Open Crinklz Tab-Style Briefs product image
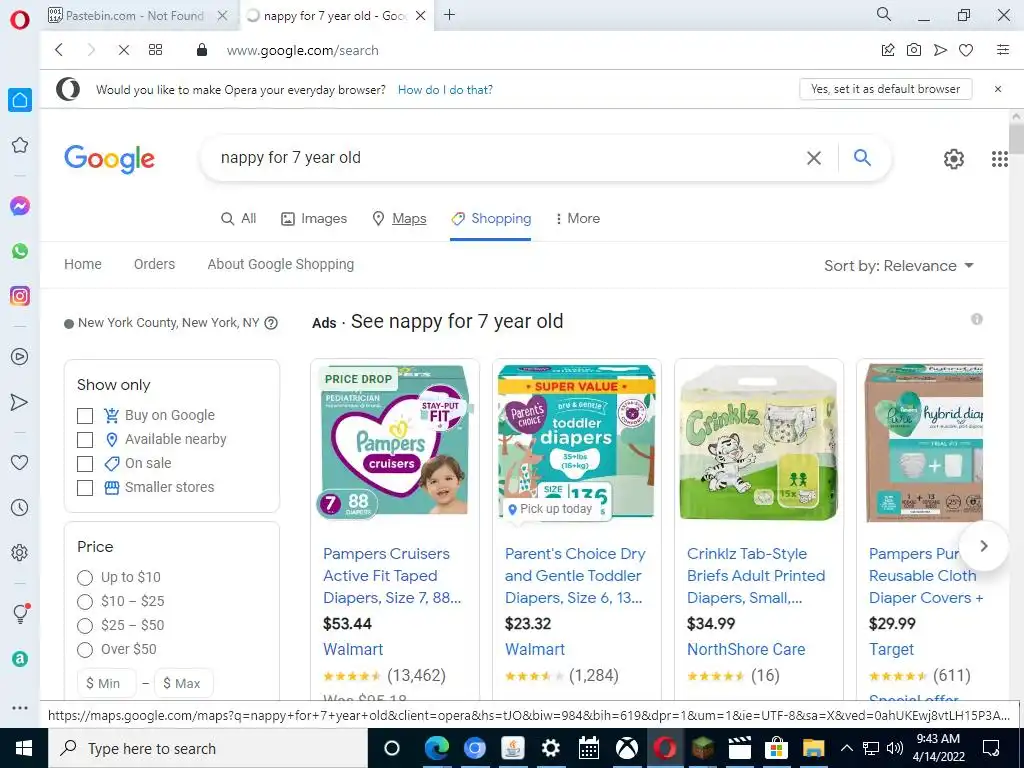Image resolution: width=1024 pixels, height=768 pixels. (758, 443)
